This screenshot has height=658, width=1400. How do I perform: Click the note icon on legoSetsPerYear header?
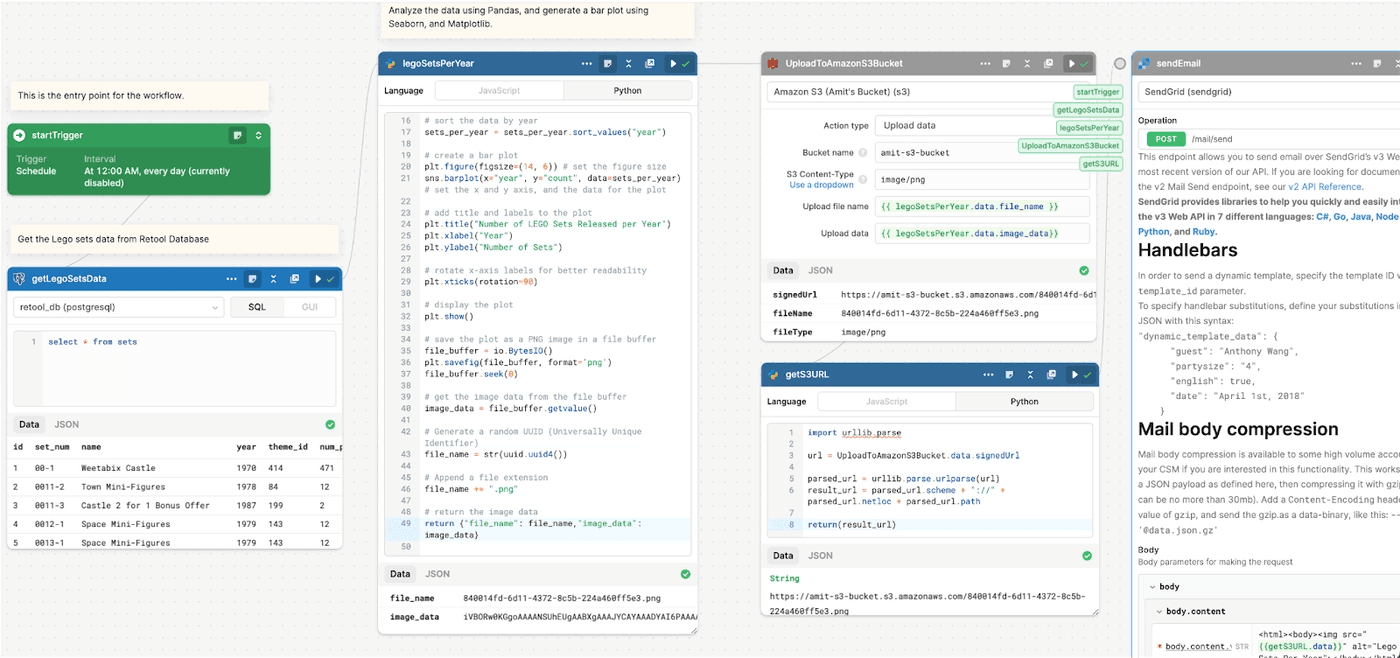tap(607, 64)
